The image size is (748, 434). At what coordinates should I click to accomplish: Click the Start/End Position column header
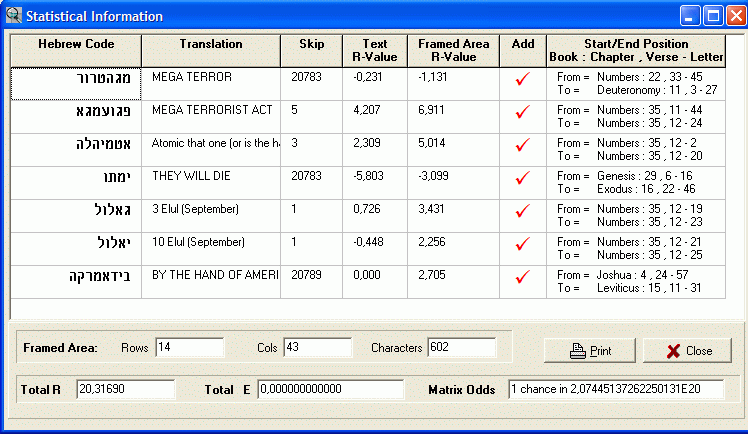coord(636,51)
